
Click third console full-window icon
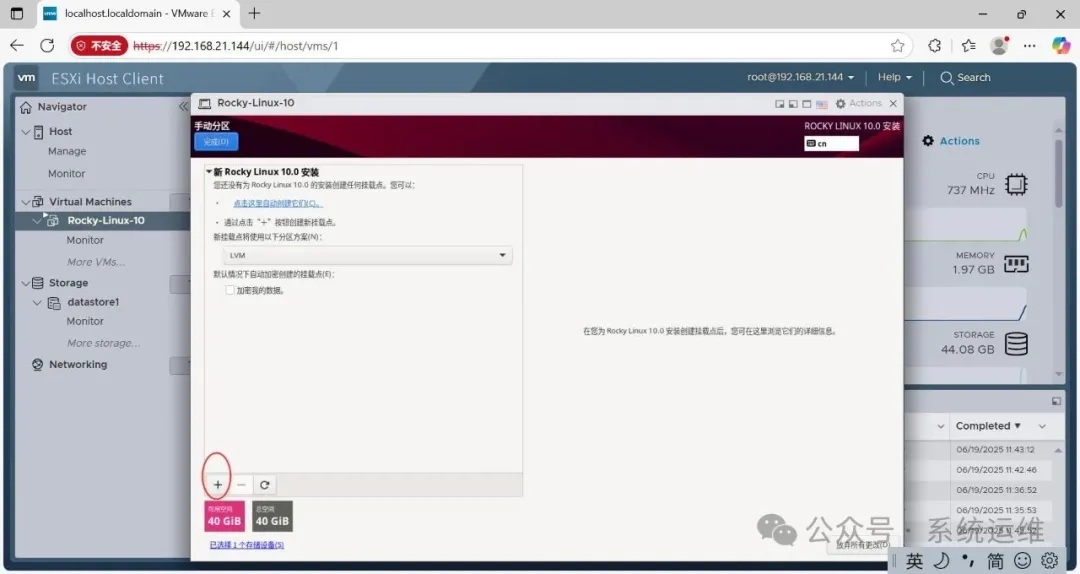(807, 104)
